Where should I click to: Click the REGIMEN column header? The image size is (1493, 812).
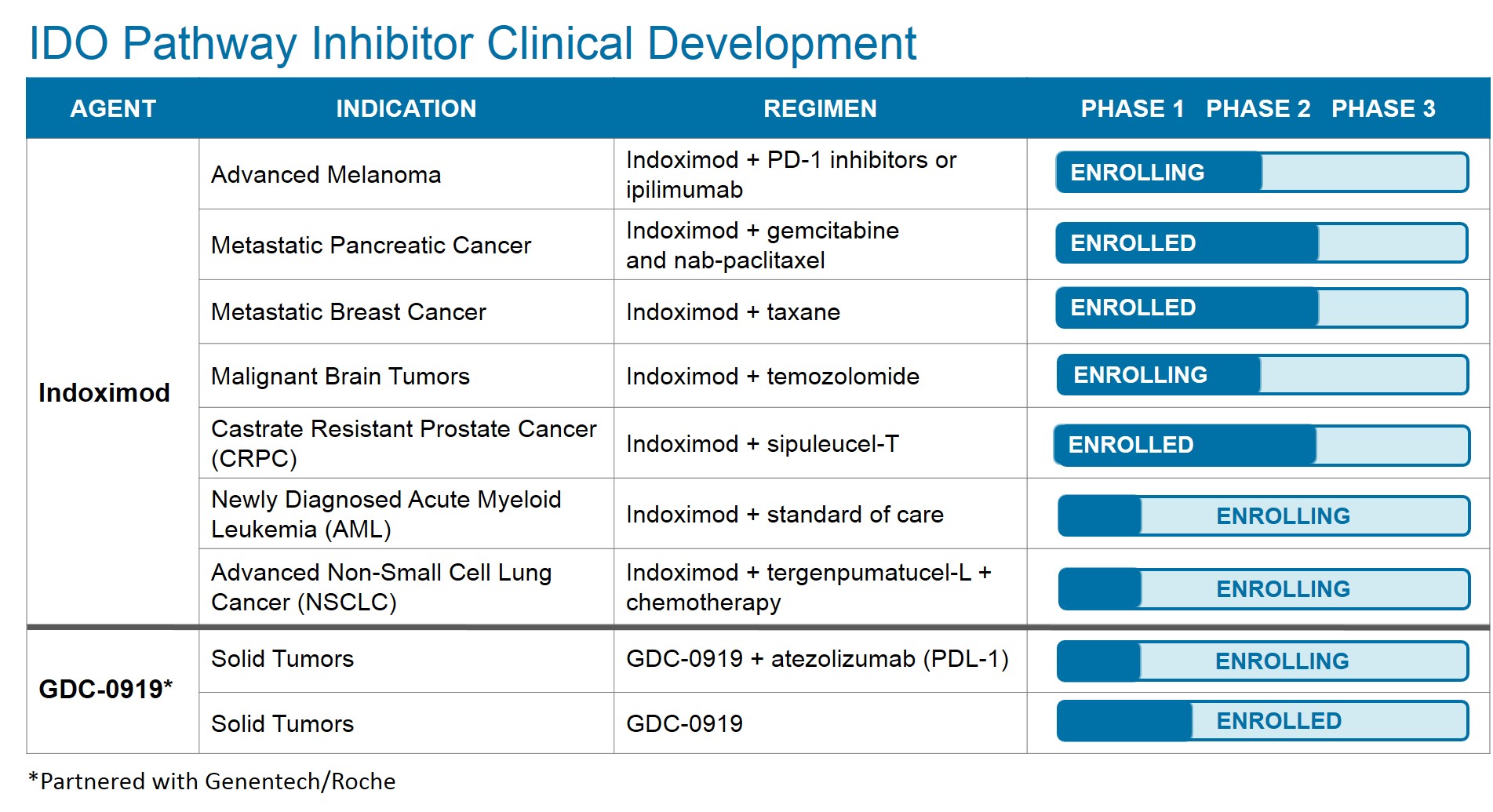pos(820,108)
